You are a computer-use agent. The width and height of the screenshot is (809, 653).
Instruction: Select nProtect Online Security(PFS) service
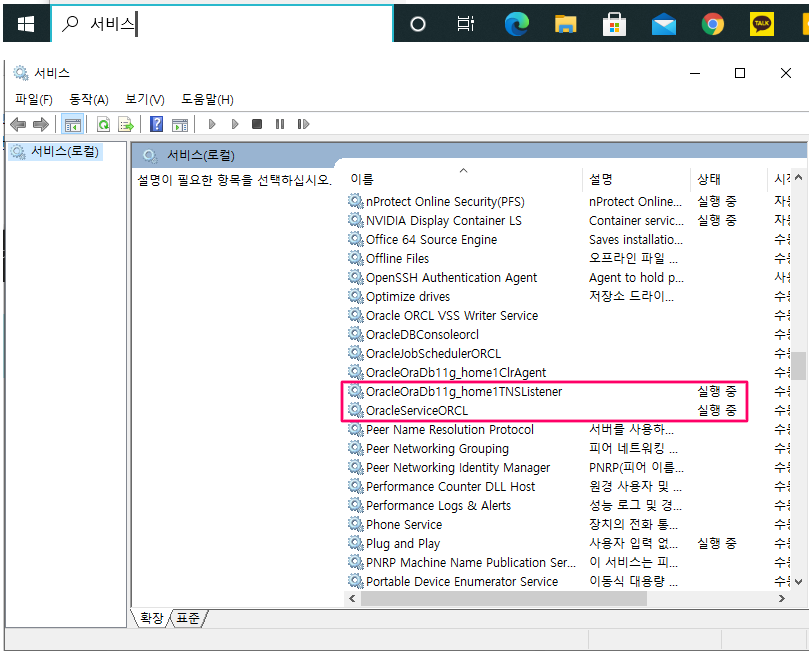tap(445, 202)
